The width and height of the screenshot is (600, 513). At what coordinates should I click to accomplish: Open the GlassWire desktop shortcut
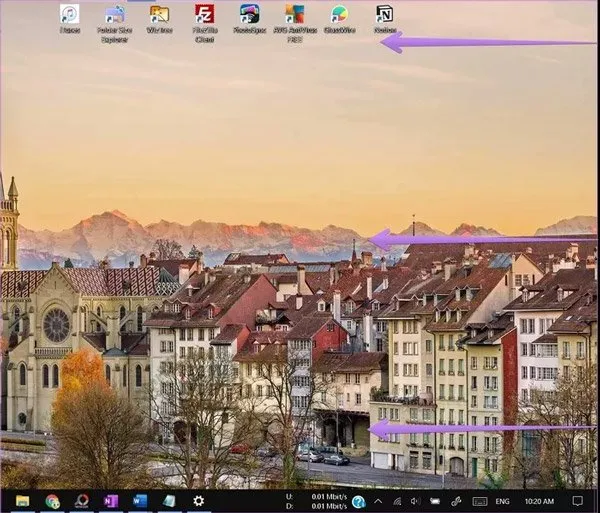[340, 15]
